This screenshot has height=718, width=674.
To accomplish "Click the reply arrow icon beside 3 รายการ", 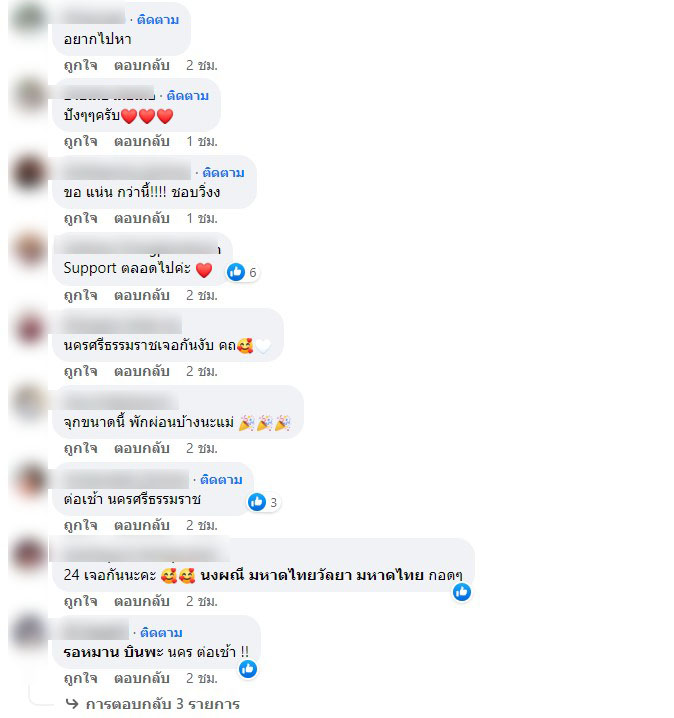I will (x=72, y=703).
